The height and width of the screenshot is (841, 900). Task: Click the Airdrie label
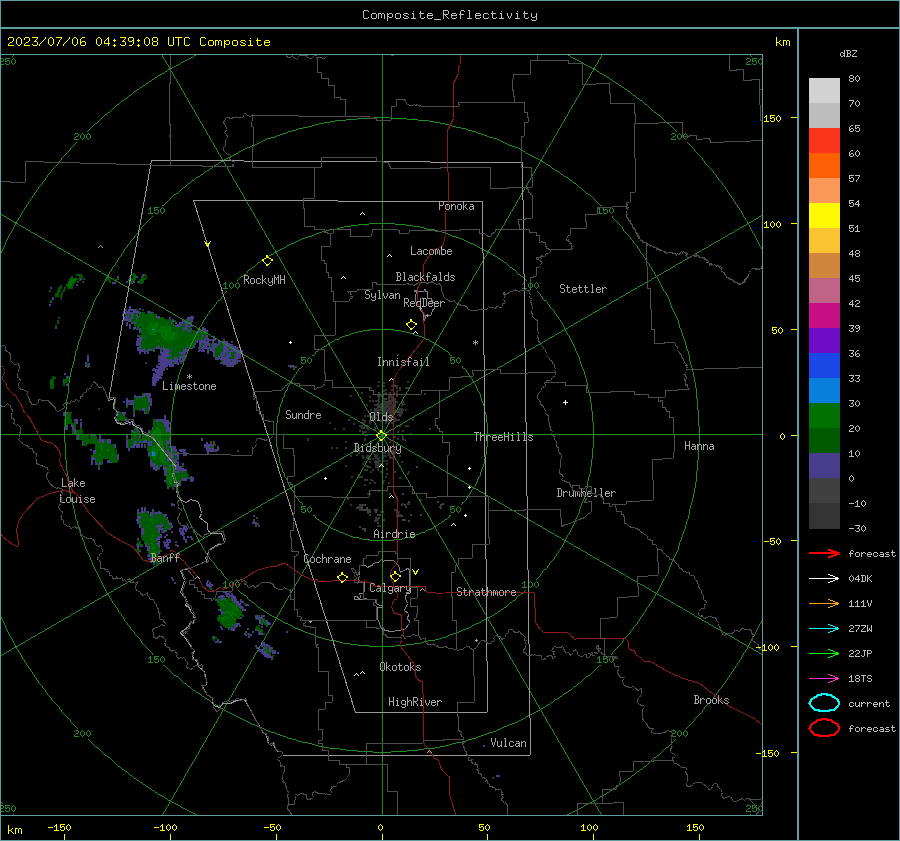[394, 534]
